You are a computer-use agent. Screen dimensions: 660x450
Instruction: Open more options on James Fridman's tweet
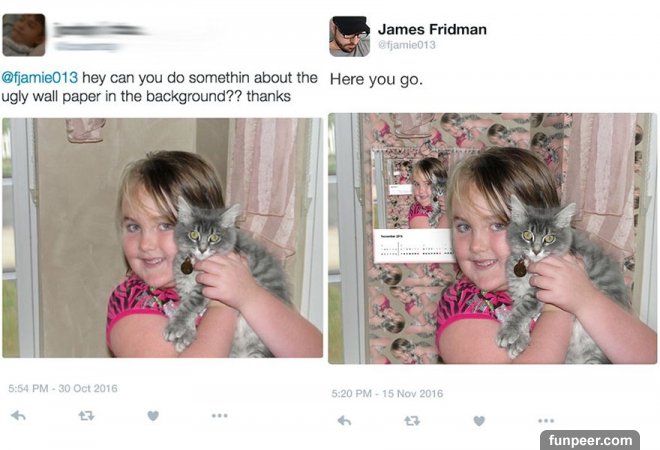click(x=546, y=421)
